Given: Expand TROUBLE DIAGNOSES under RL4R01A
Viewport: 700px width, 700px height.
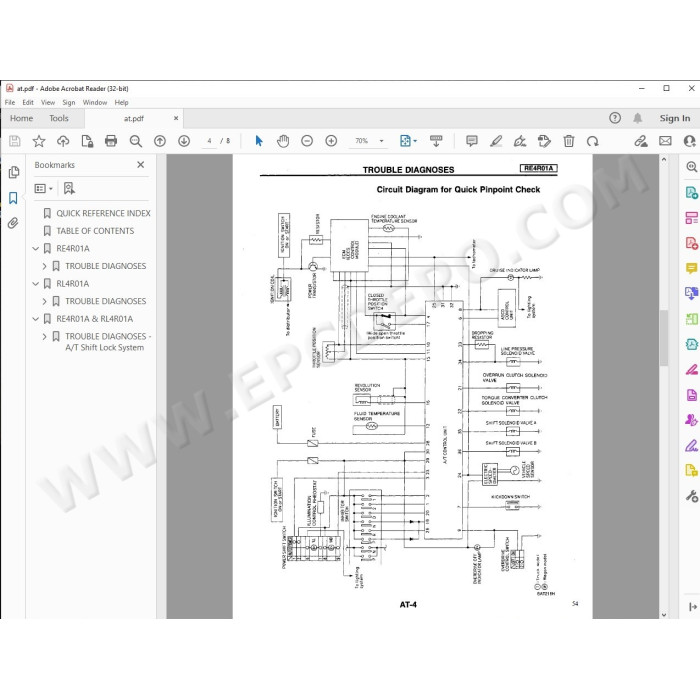Looking at the screenshot, I should (x=44, y=301).
